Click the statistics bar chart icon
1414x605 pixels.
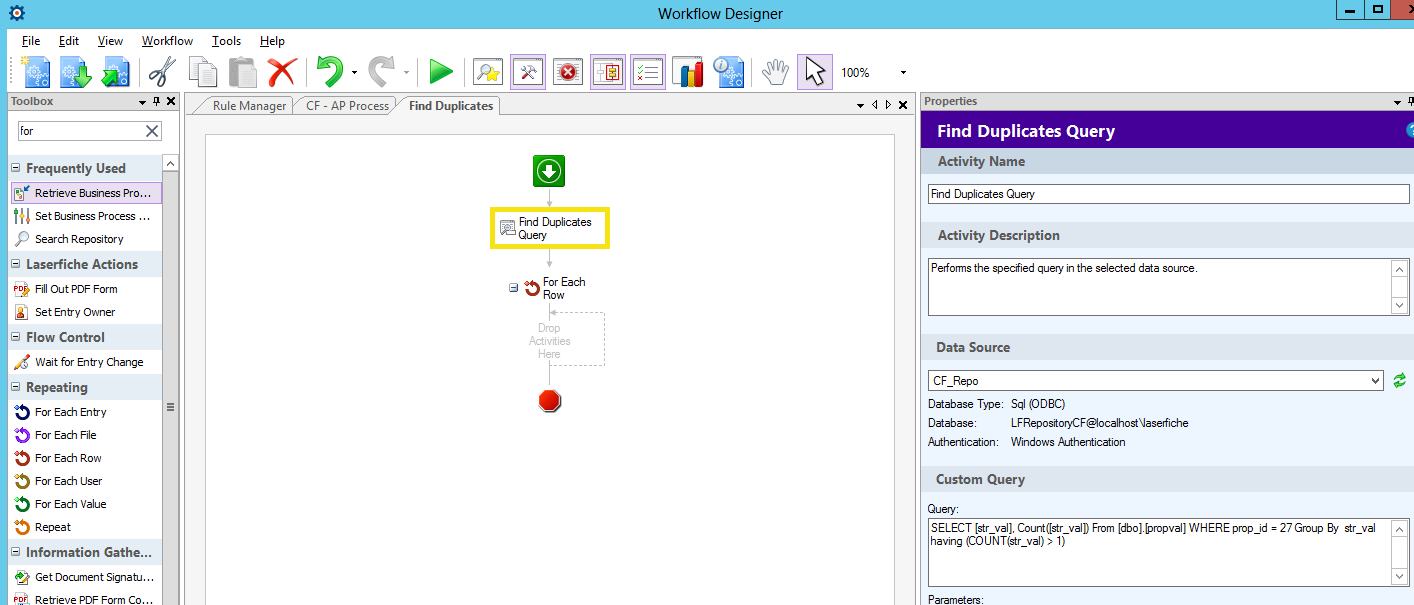tap(687, 72)
